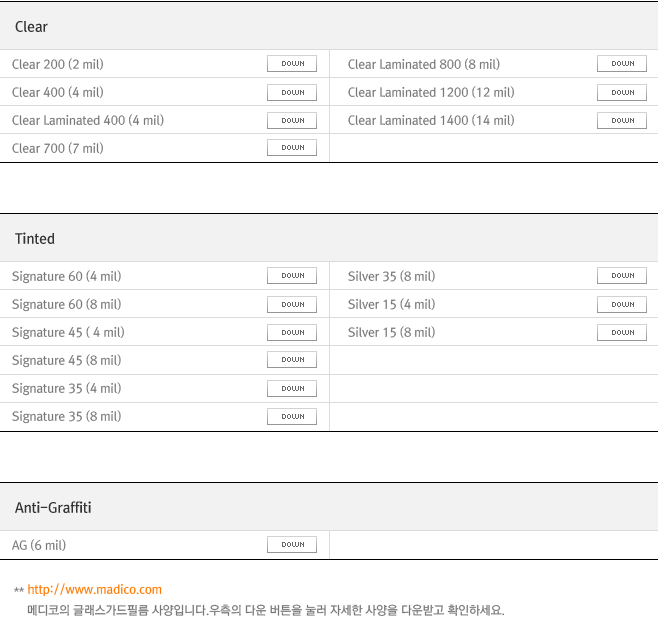658x630 pixels.
Task: Get the Clear 700 (7 mil) download
Action: pos(292,148)
